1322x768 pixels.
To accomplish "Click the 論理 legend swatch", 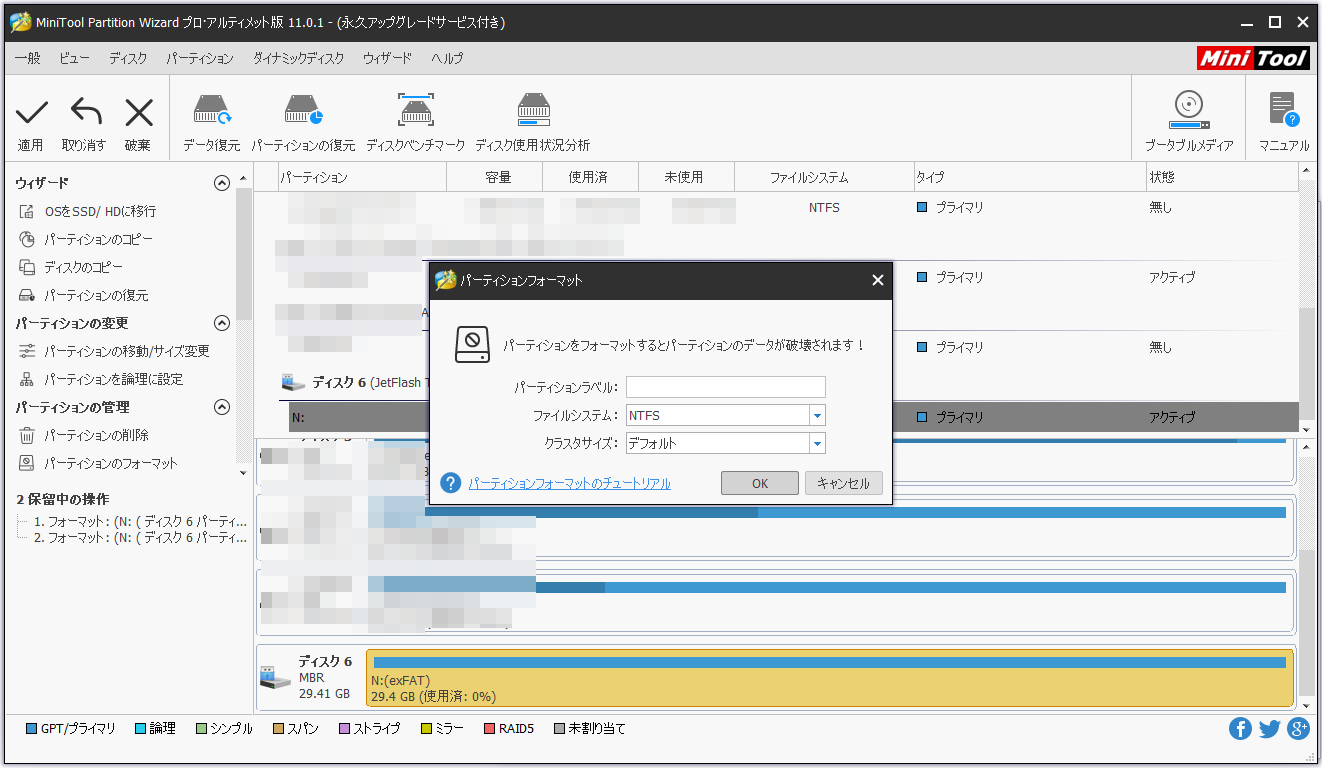I will tap(140, 729).
